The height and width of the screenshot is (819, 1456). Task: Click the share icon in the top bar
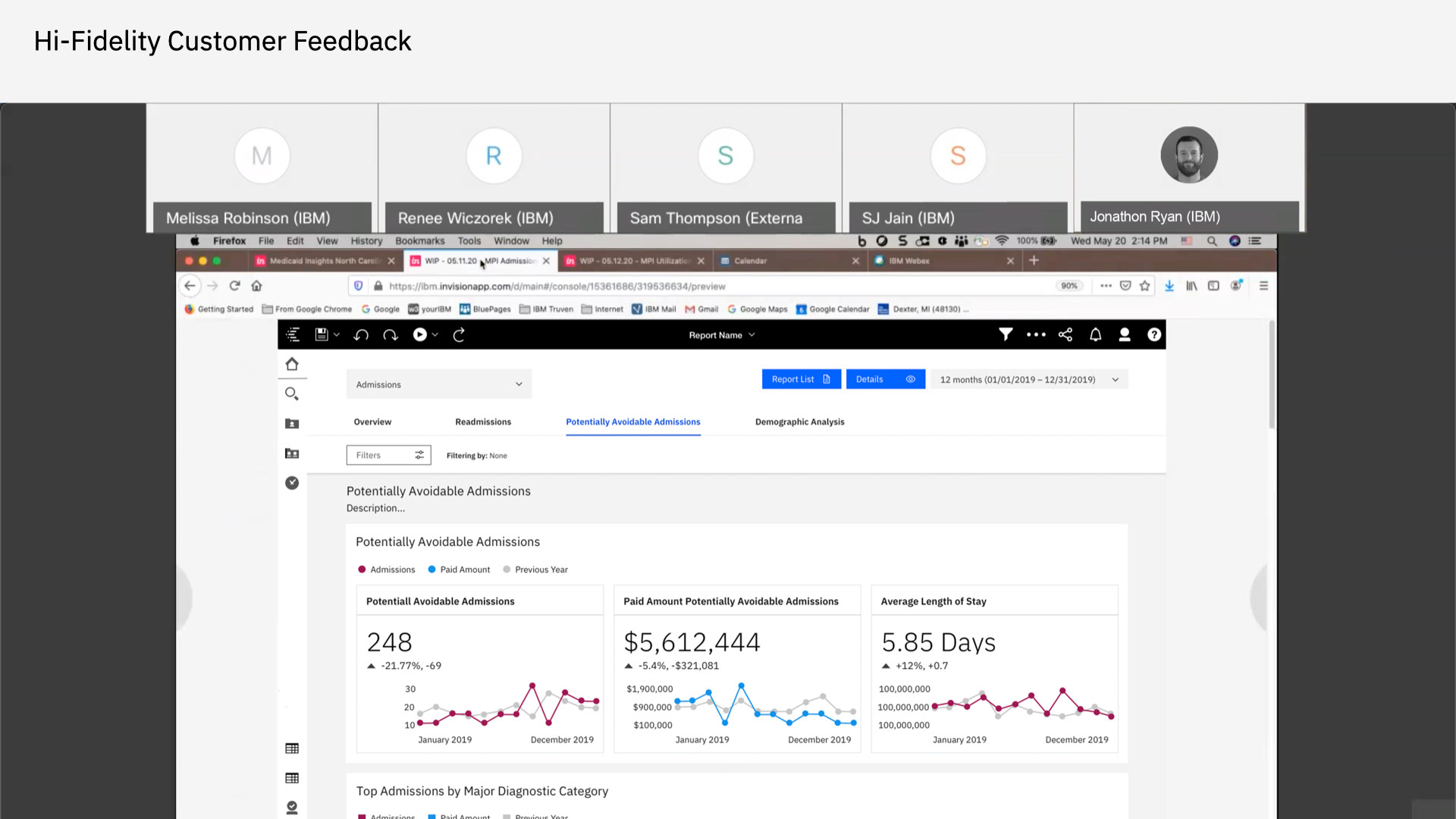pyautogui.click(x=1065, y=334)
